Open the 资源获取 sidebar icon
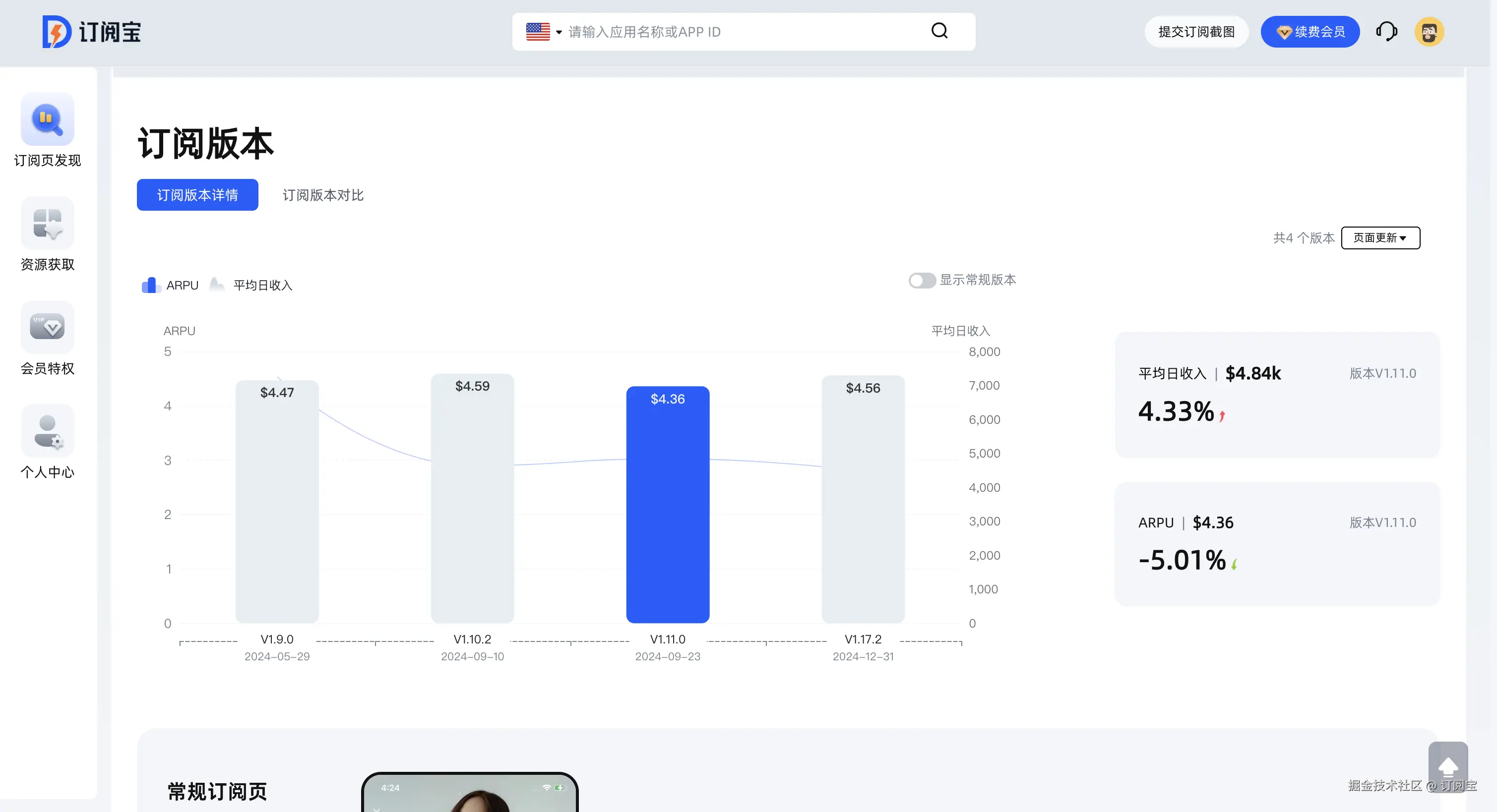The image size is (1497, 812). (47, 224)
